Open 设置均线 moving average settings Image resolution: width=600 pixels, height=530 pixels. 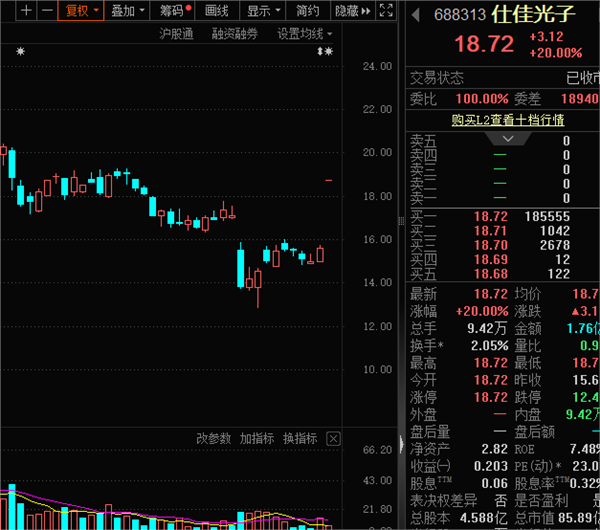click(x=305, y=34)
